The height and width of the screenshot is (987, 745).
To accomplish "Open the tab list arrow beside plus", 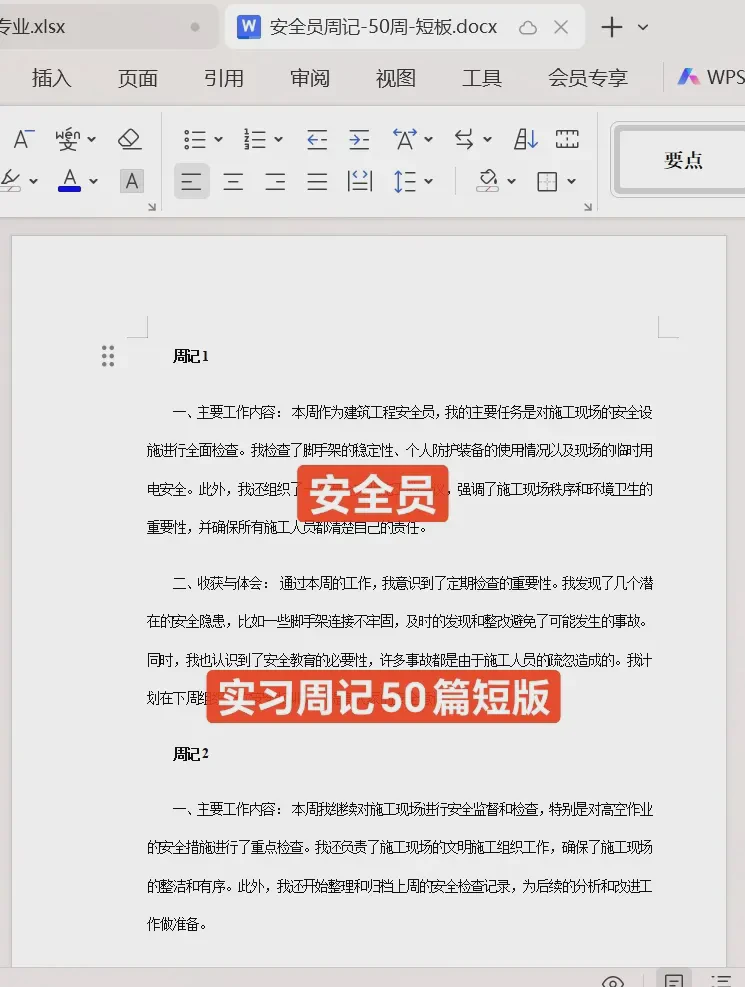I will pos(642,27).
